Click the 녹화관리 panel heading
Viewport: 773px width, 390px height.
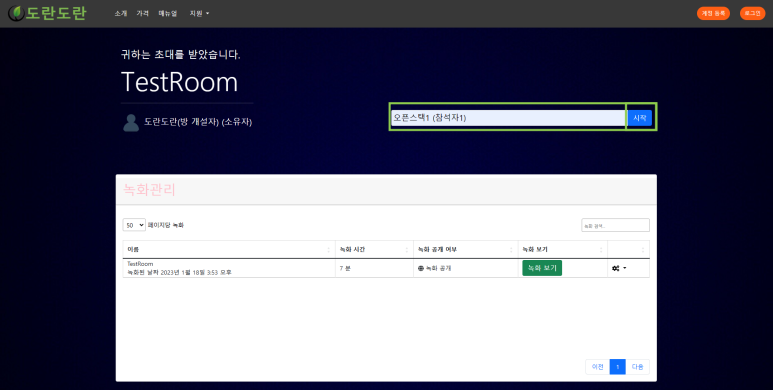[x=149, y=190]
